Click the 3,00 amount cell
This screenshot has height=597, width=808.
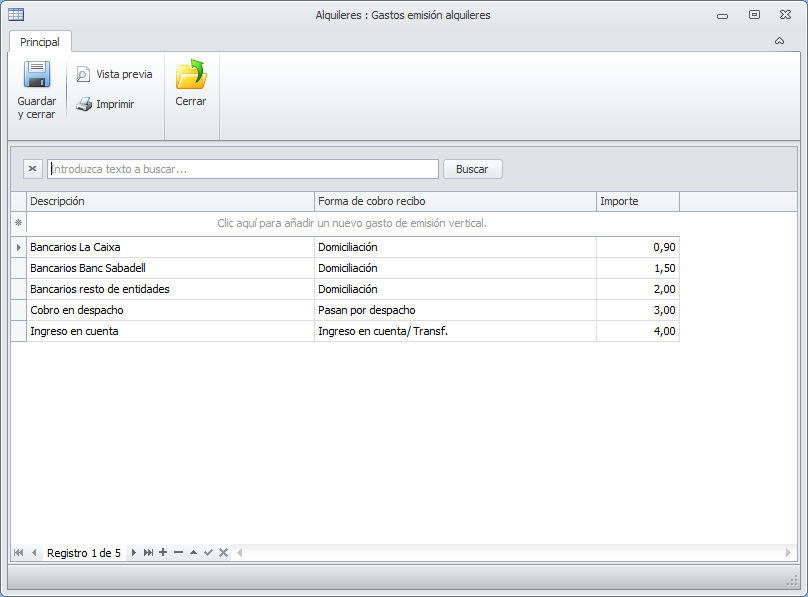pos(638,311)
